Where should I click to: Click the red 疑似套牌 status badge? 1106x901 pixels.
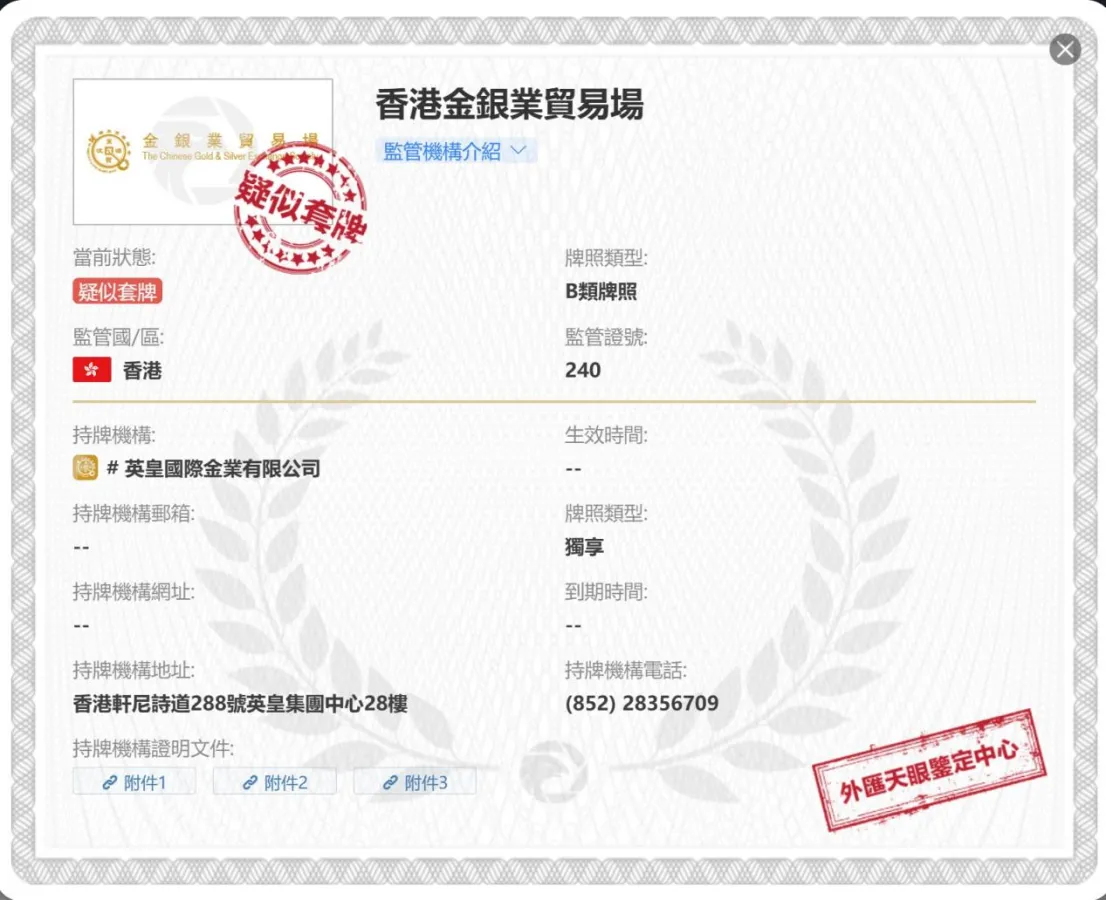coord(117,291)
